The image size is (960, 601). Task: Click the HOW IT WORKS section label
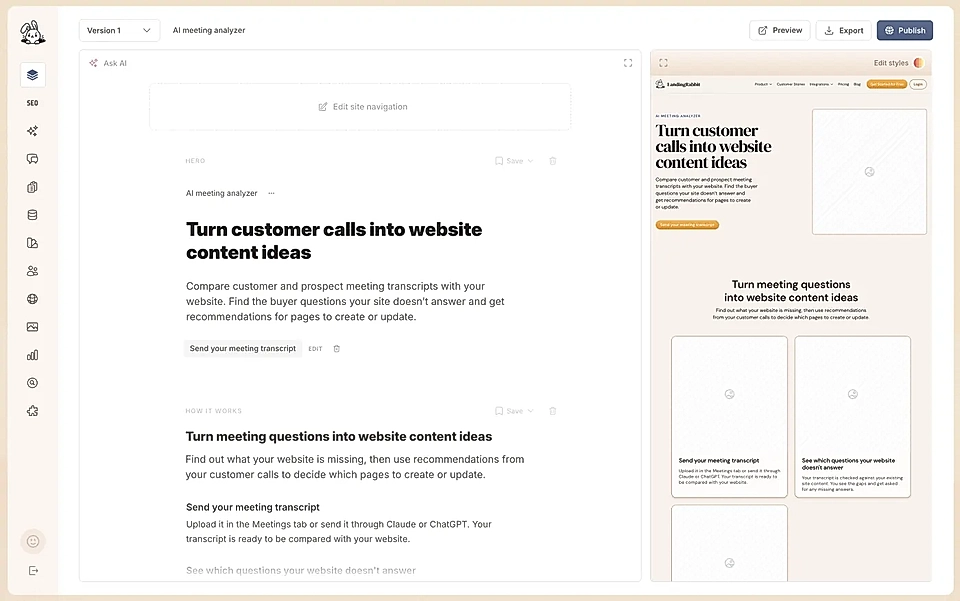pos(214,411)
